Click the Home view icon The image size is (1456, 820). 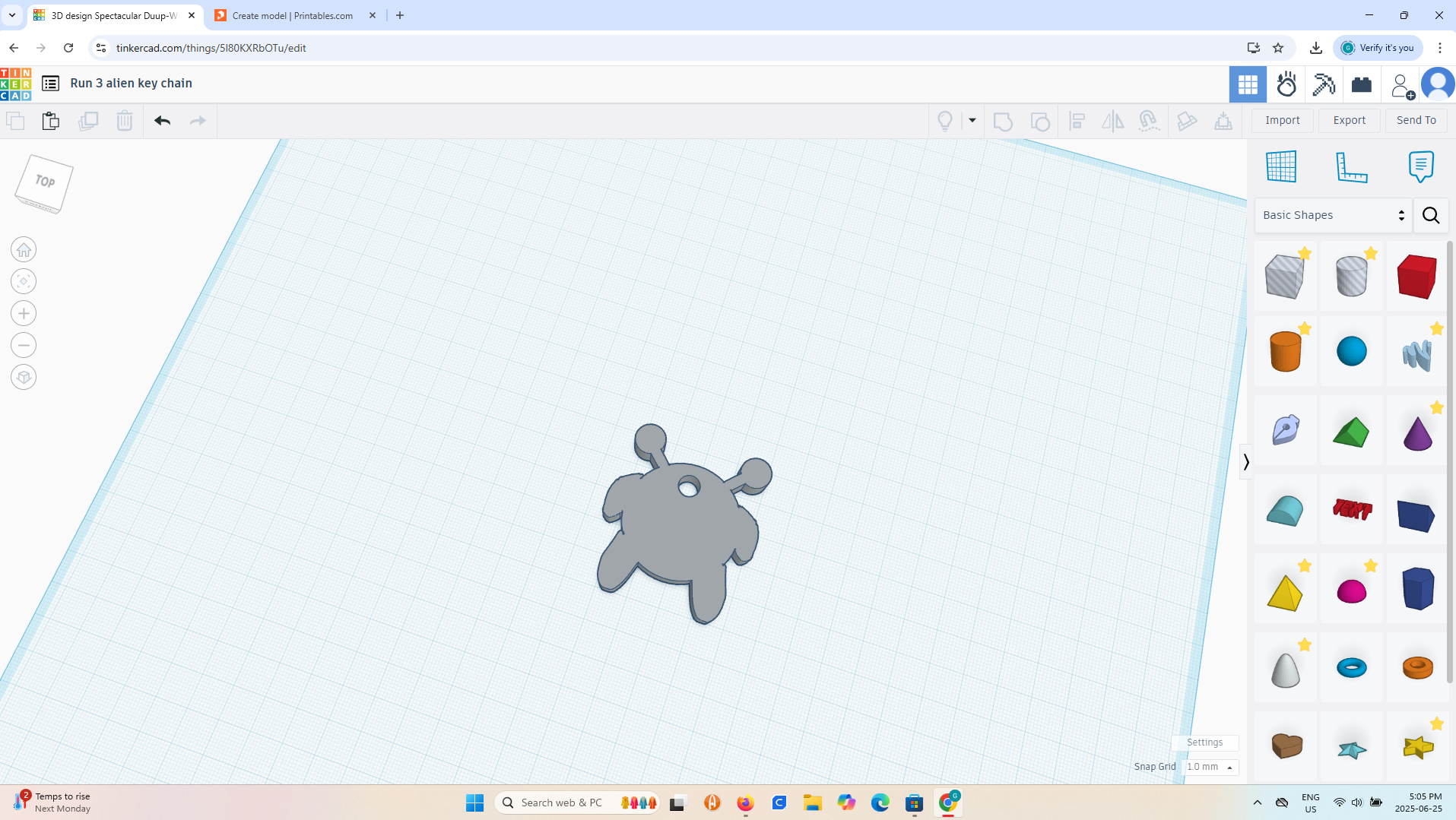pyautogui.click(x=24, y=250)
